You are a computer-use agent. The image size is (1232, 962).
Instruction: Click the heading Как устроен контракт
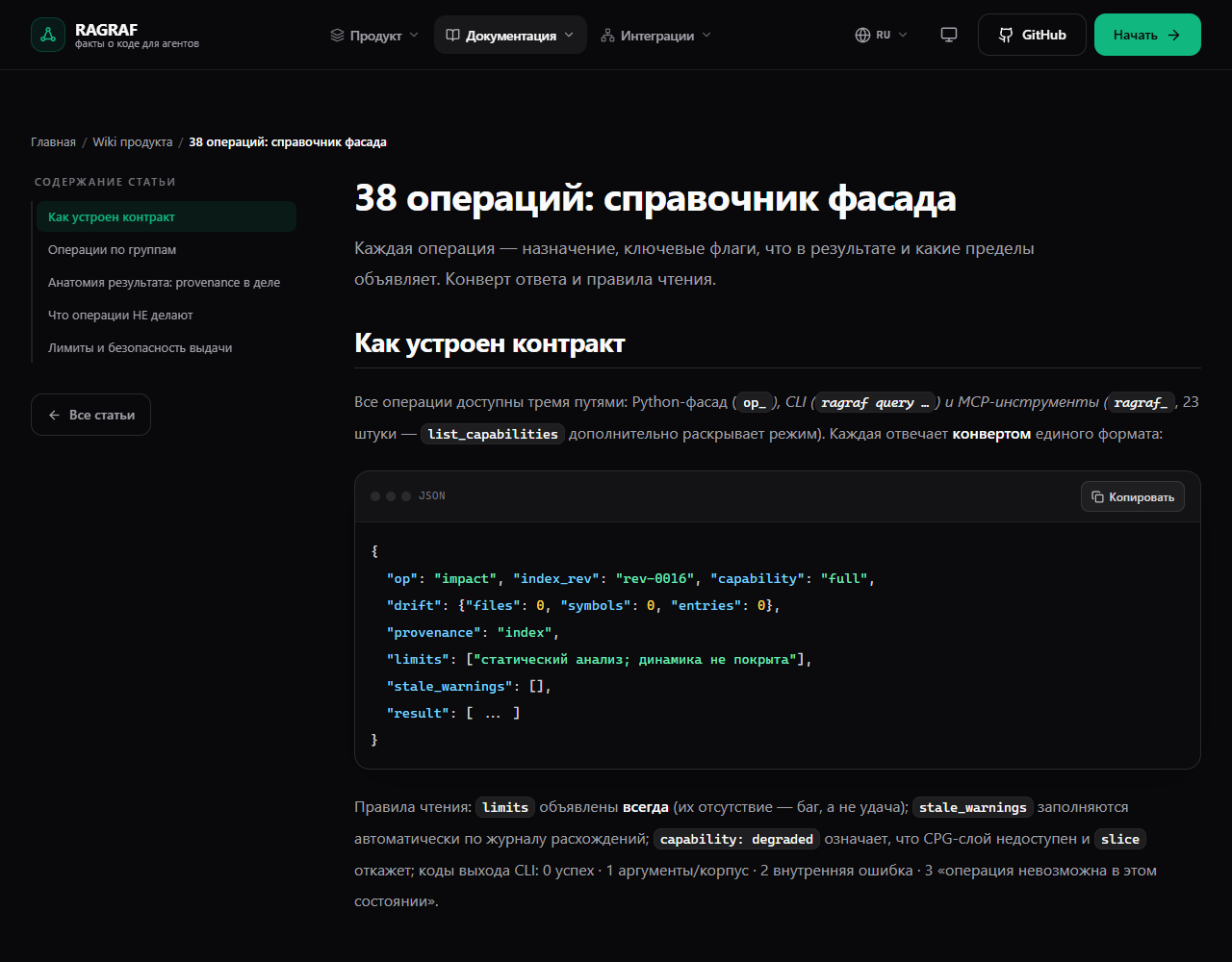(490, 342)
